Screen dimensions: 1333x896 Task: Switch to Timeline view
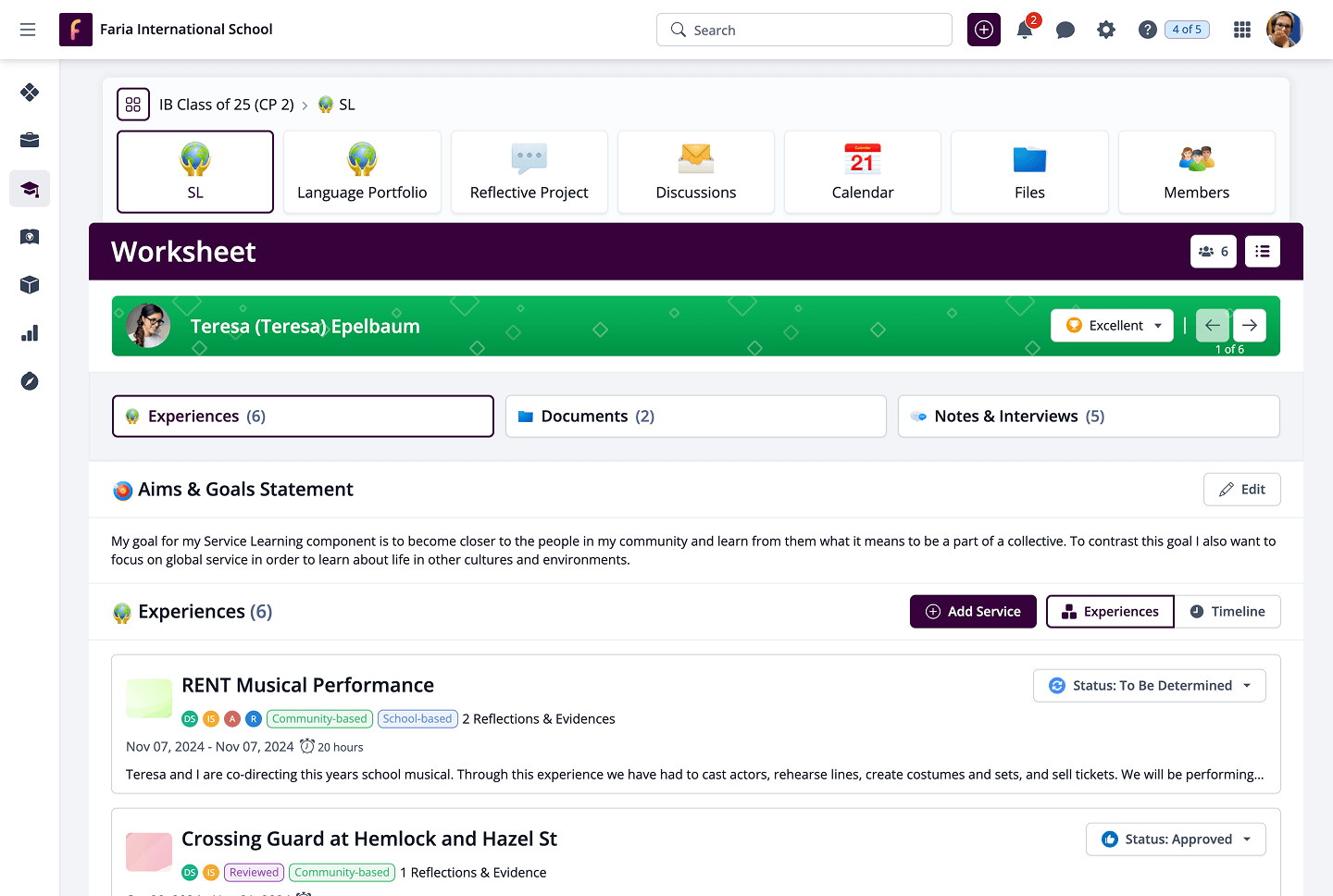click(x=1227, y=612)
